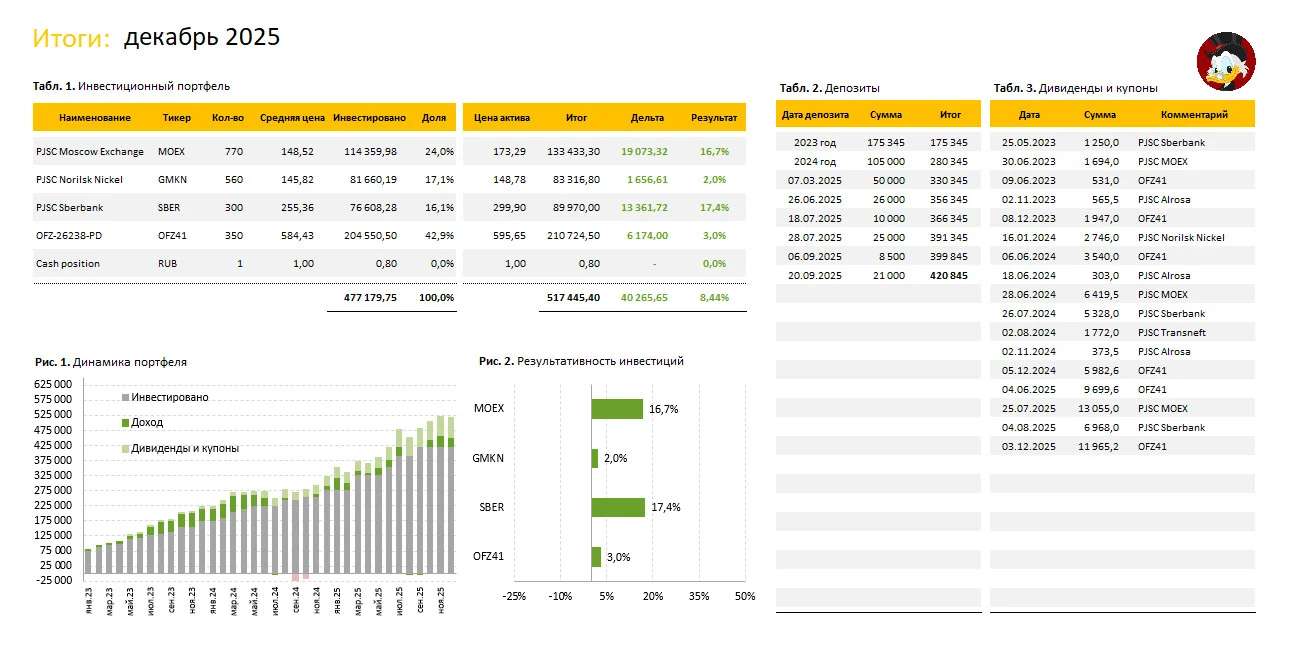The image size is (1289, 660).
Task: Click the 'Результат' column header
Action: click(714, 118)
